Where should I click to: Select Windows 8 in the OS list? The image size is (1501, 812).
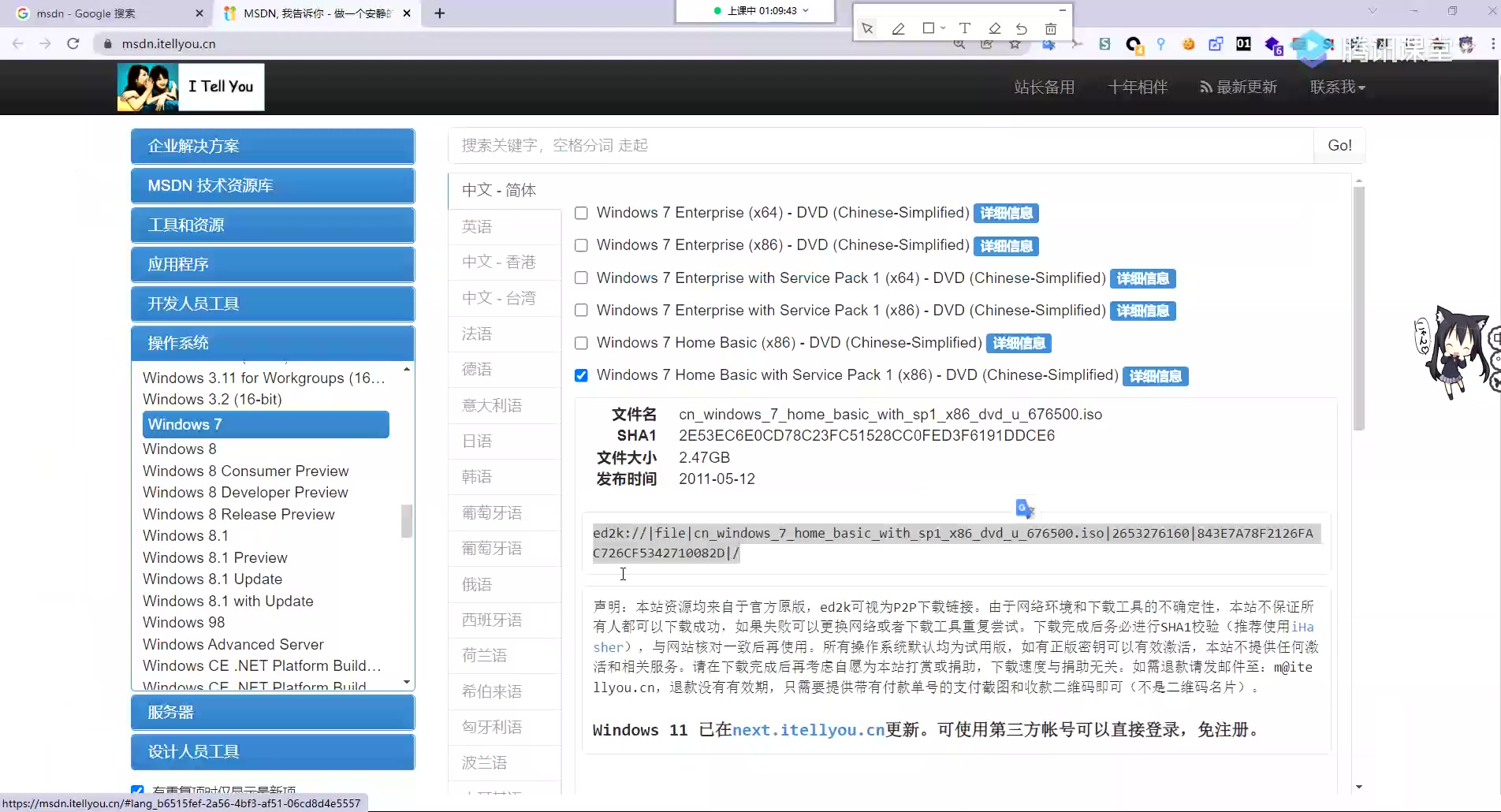tap(180, 449)
